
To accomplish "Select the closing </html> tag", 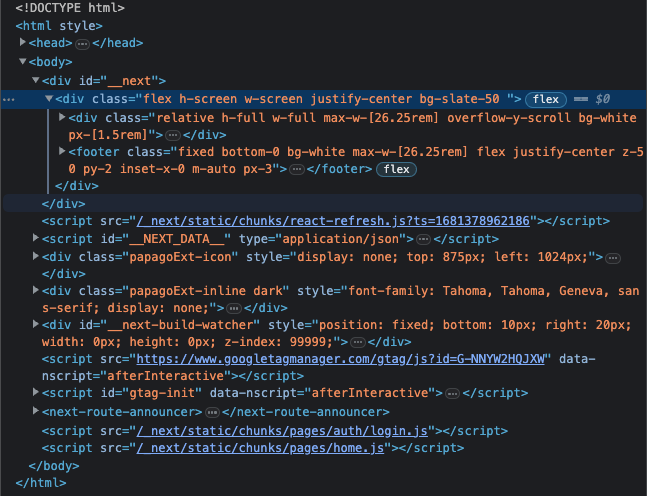I will 40,483.
